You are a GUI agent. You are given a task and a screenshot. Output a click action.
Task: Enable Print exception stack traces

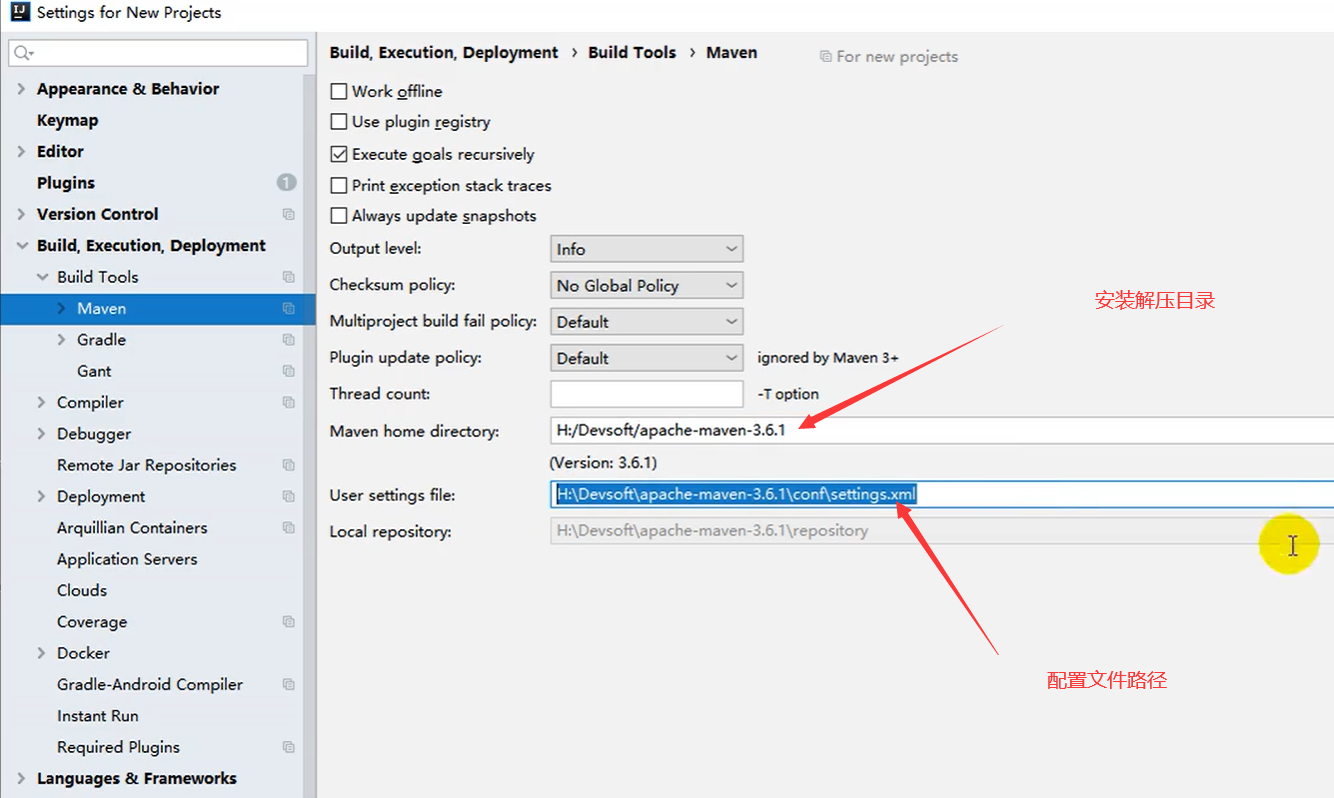[x=339, y=185]
